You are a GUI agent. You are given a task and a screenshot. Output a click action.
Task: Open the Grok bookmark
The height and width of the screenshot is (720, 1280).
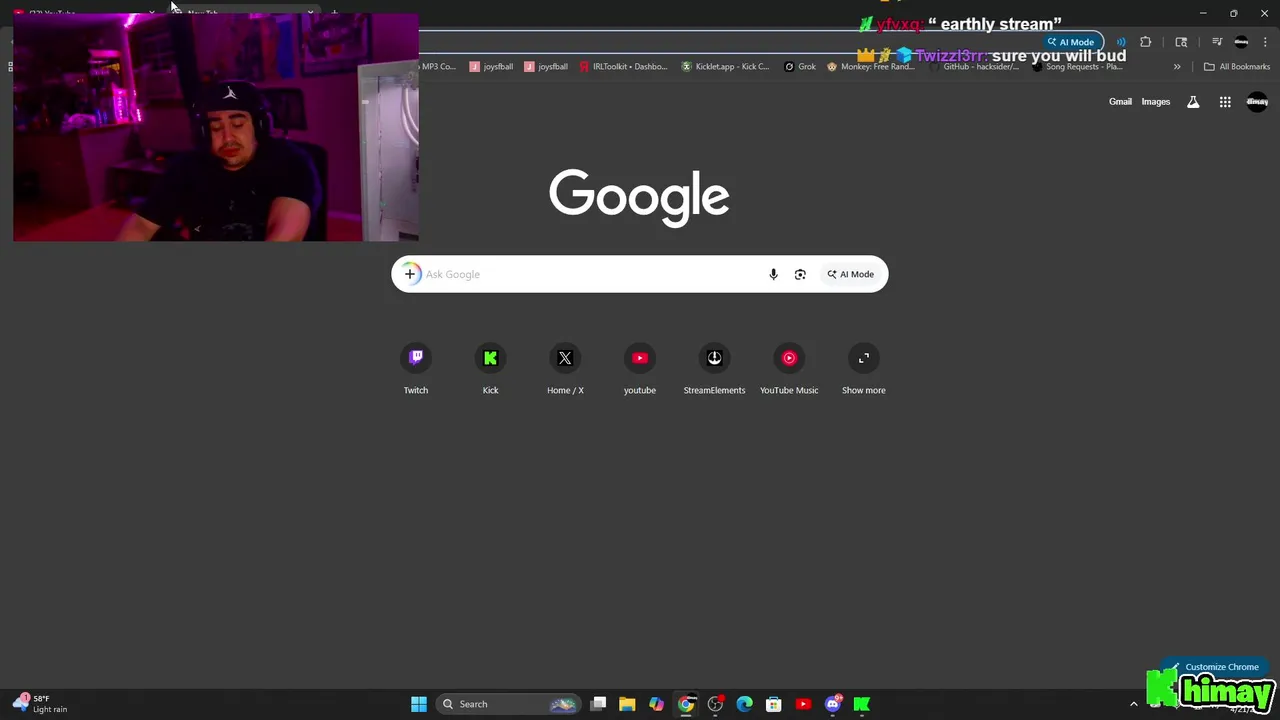click(800, 67)
